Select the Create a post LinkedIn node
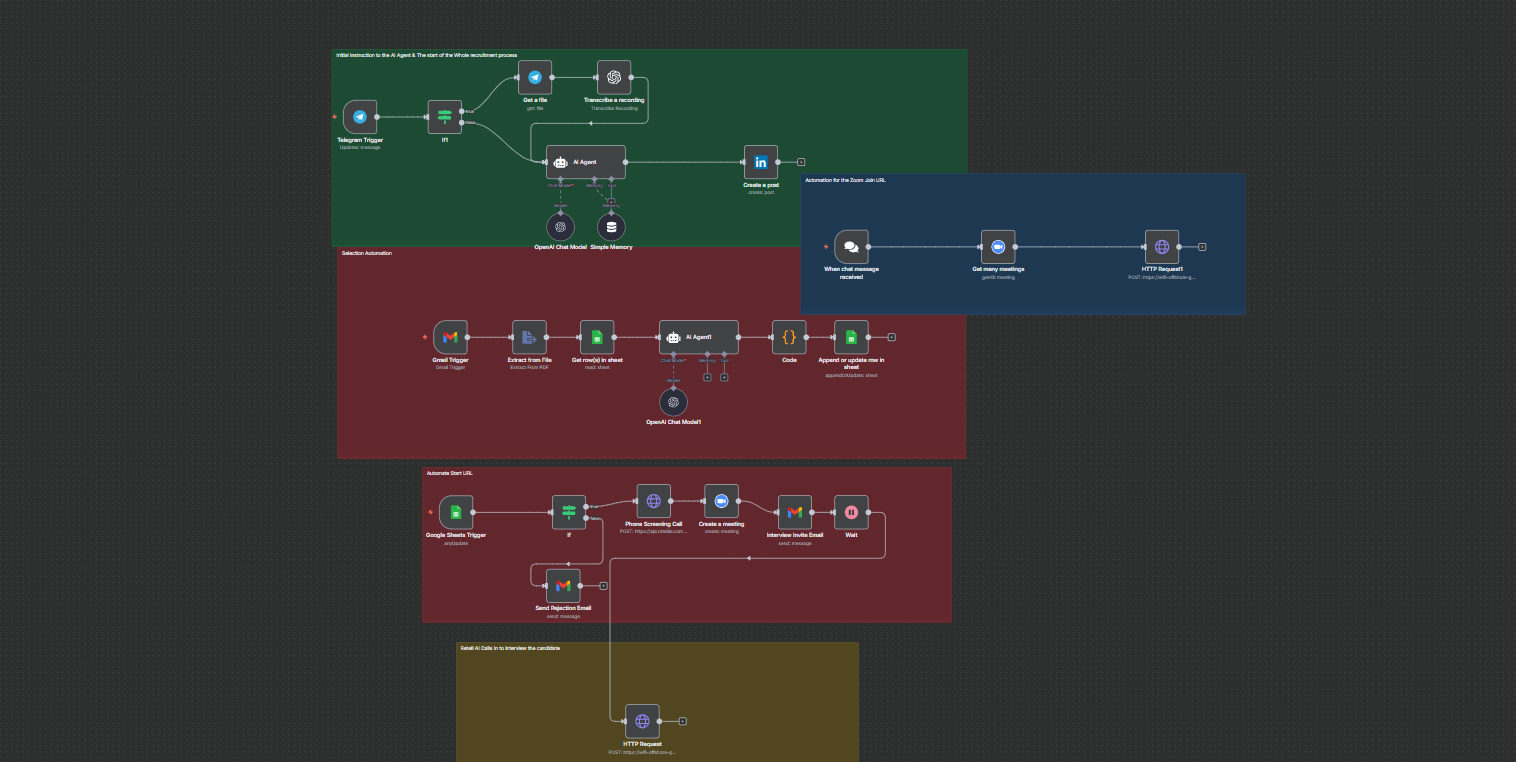Image resolution: width=1516 pixels, height=762 pixels. tap(760, 161)
